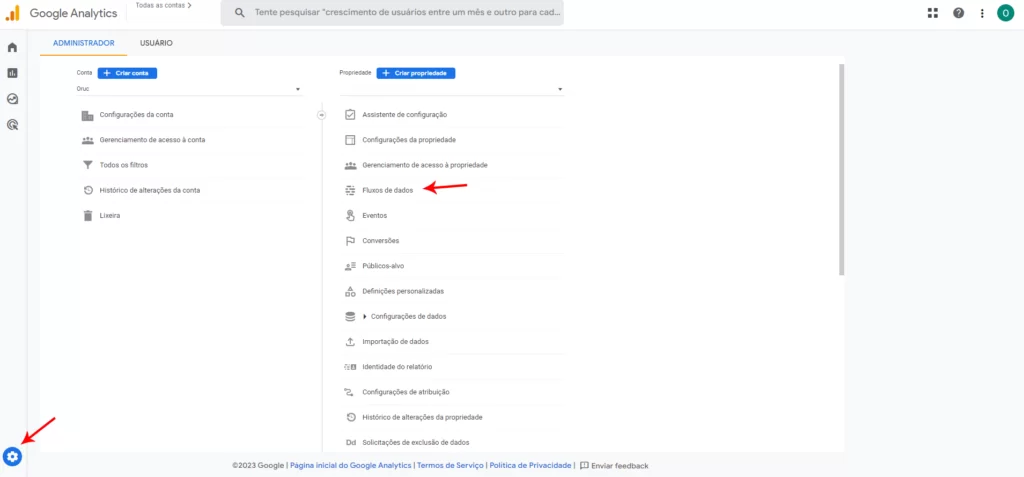The image size is (1024, 477).
Task: Open the Propriedade selector dropdown
Action: [451, 89]
